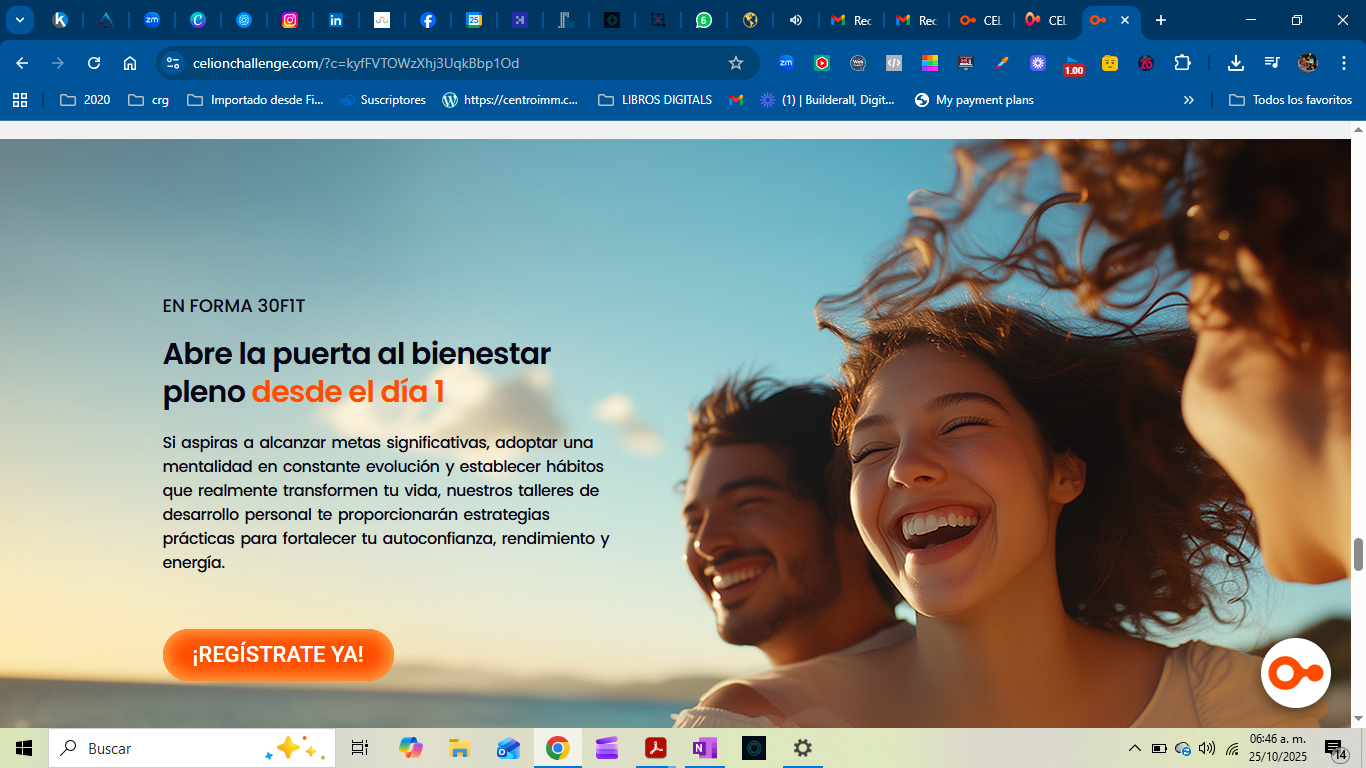
Task: Switch to the LinkedIn tab
Action: (x=336, y=20)
